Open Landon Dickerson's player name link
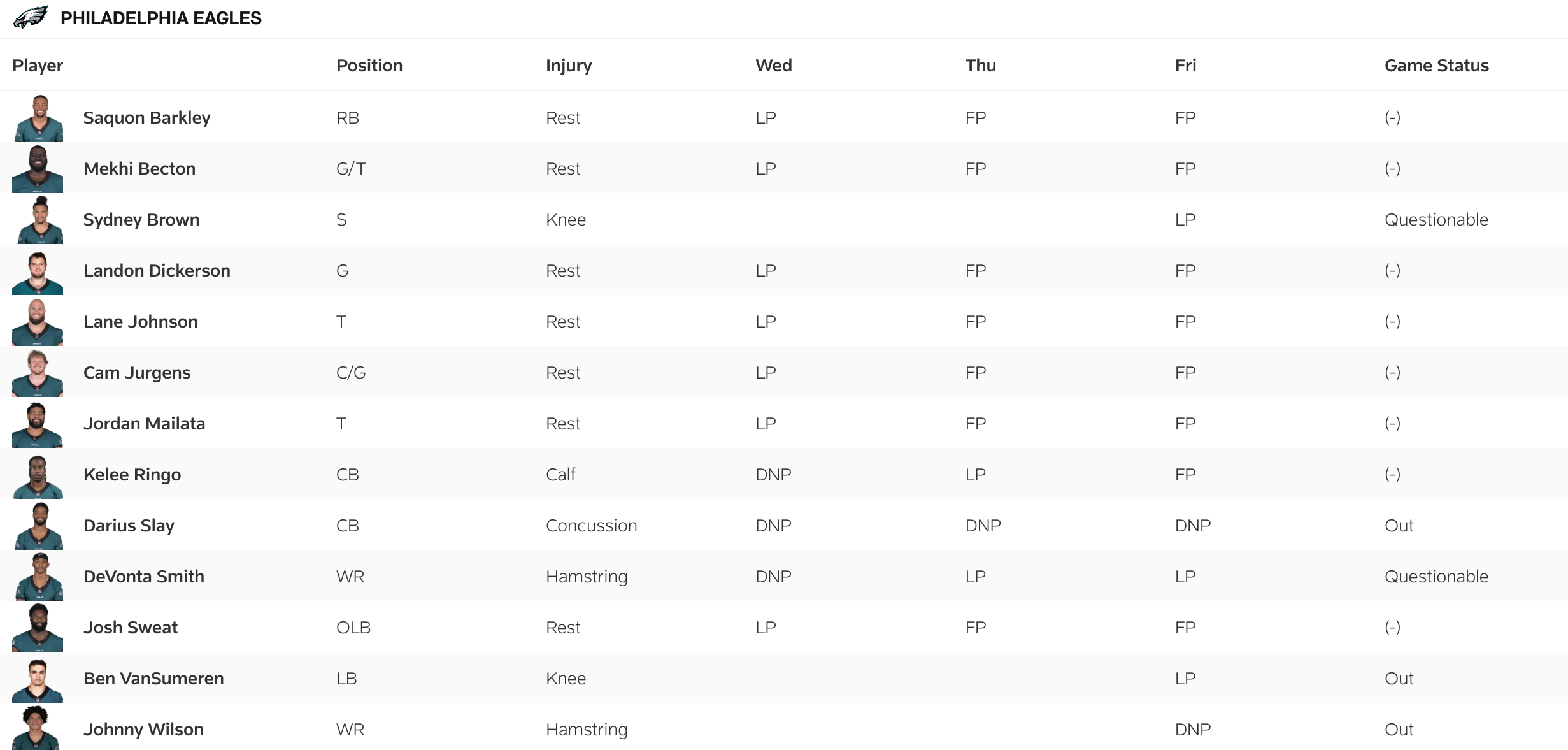This screenshot has width=1568, height=750. pos(157,271)
